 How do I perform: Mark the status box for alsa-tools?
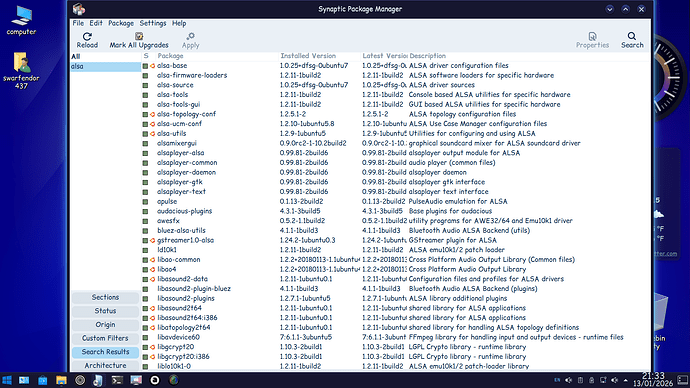coord(145,95)
